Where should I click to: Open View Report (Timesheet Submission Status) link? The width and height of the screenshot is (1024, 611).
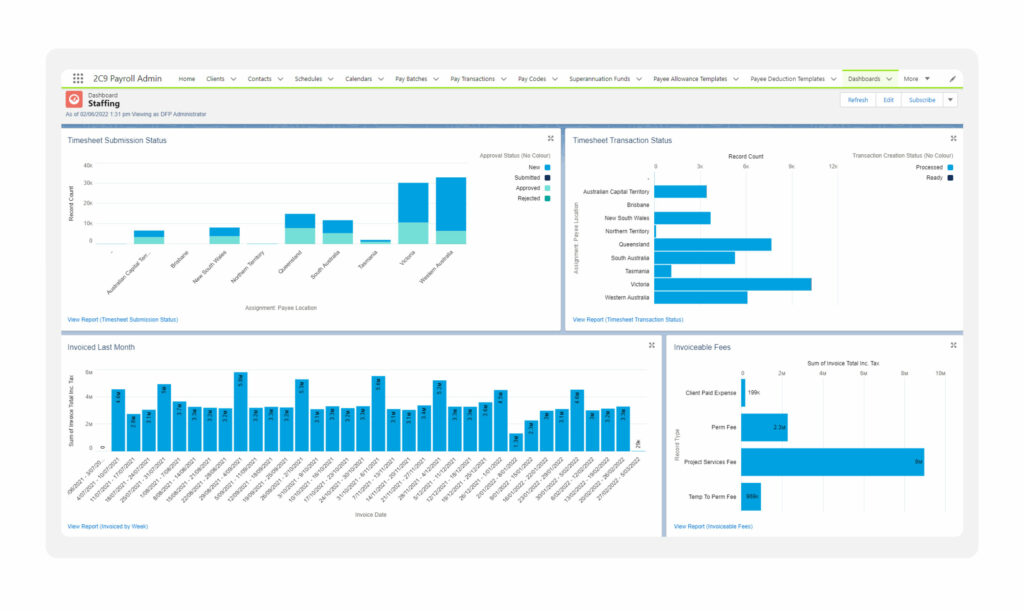(123, 319)
